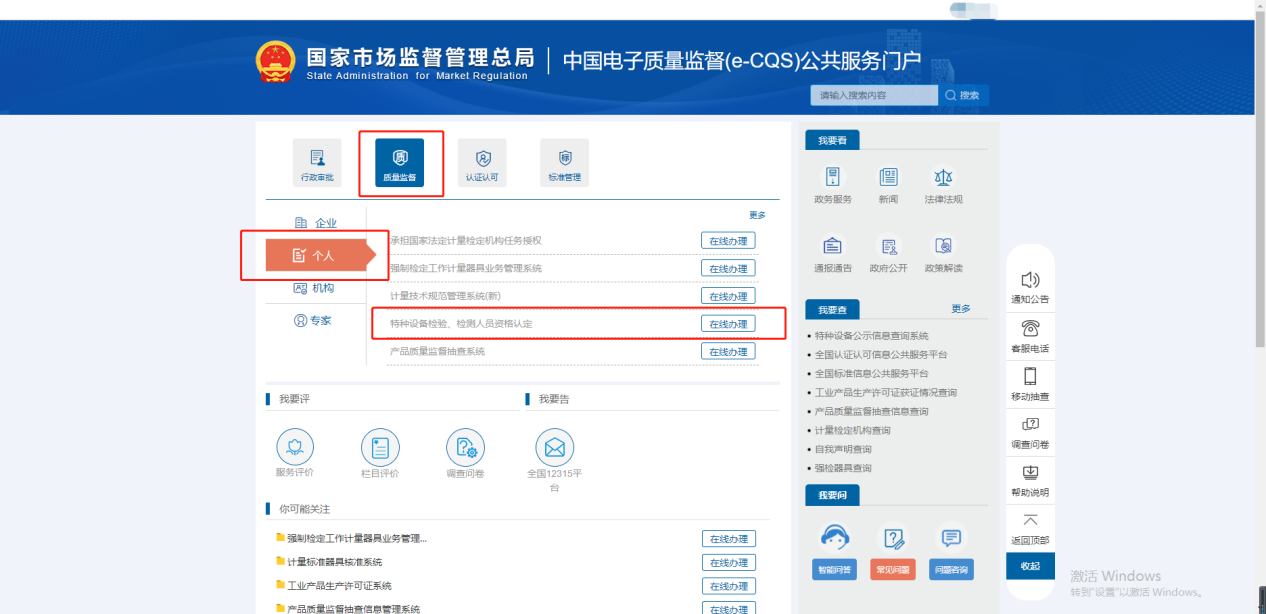This screenshot has width=1266, height=614.
Task: Switch to the 机构 category tab
Action: (x=314, y=288)
